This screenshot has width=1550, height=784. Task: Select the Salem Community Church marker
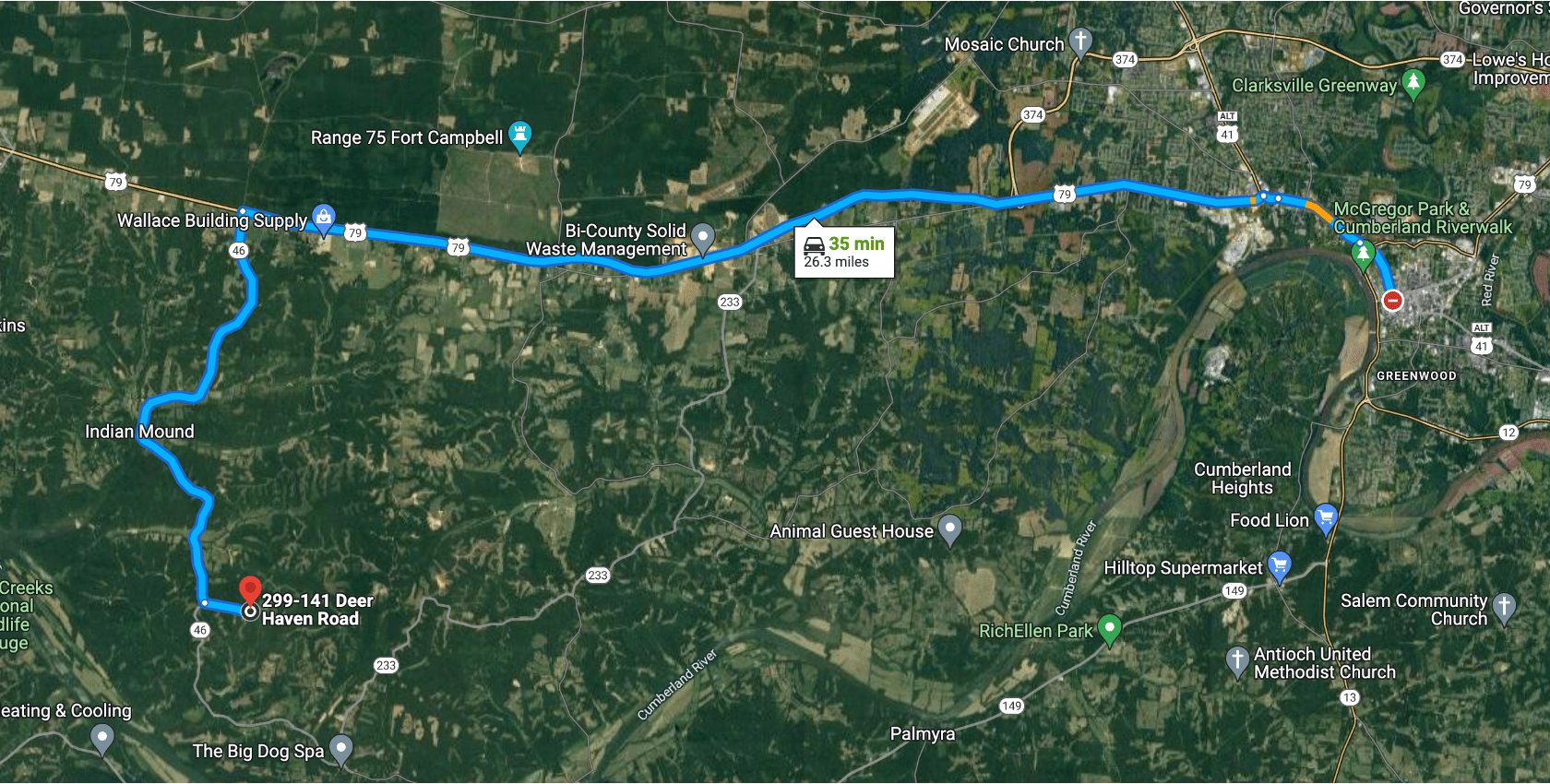coord(1504,608)
